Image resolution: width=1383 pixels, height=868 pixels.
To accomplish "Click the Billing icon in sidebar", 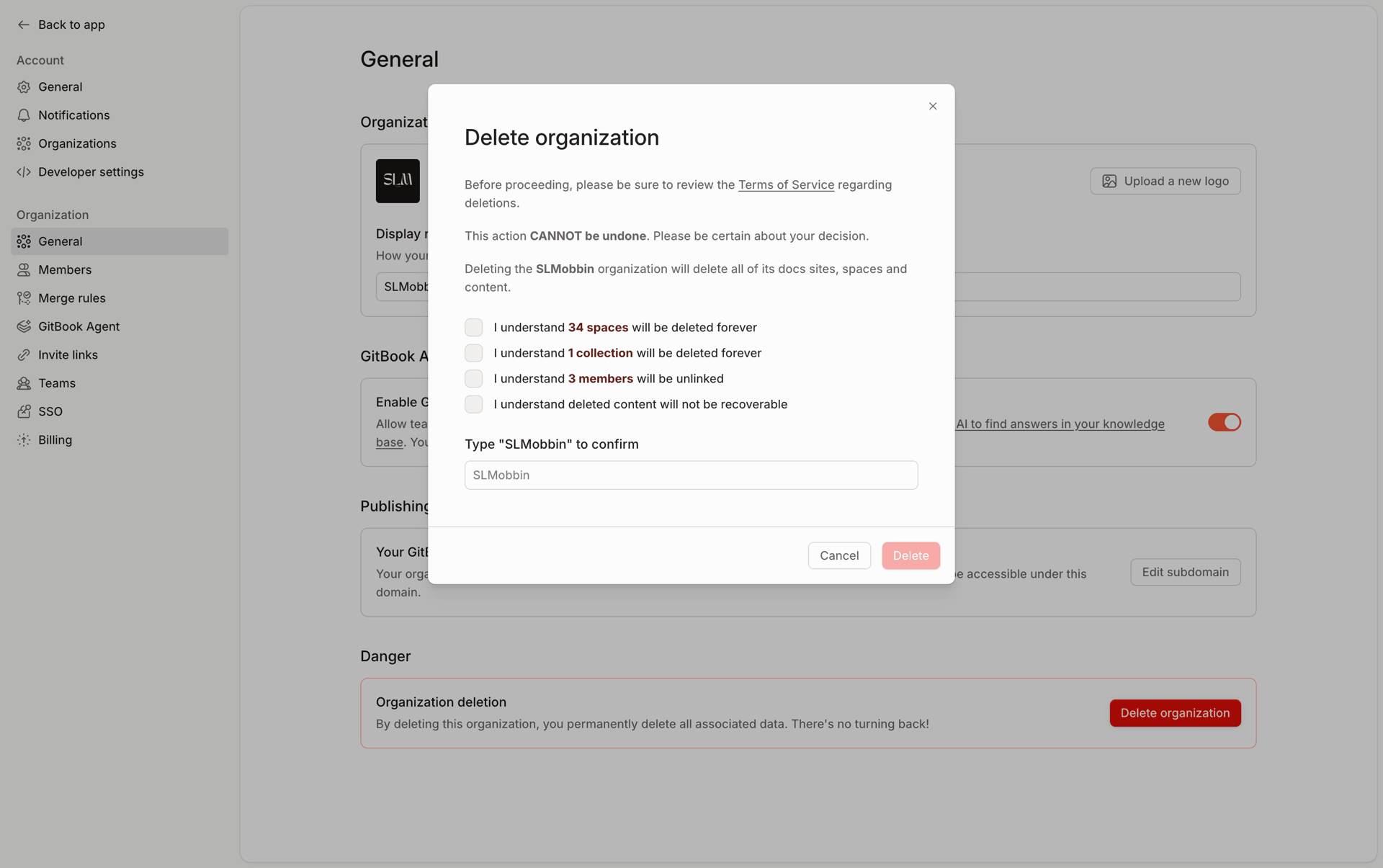I will pyautogui.click(x=24, y=440).
